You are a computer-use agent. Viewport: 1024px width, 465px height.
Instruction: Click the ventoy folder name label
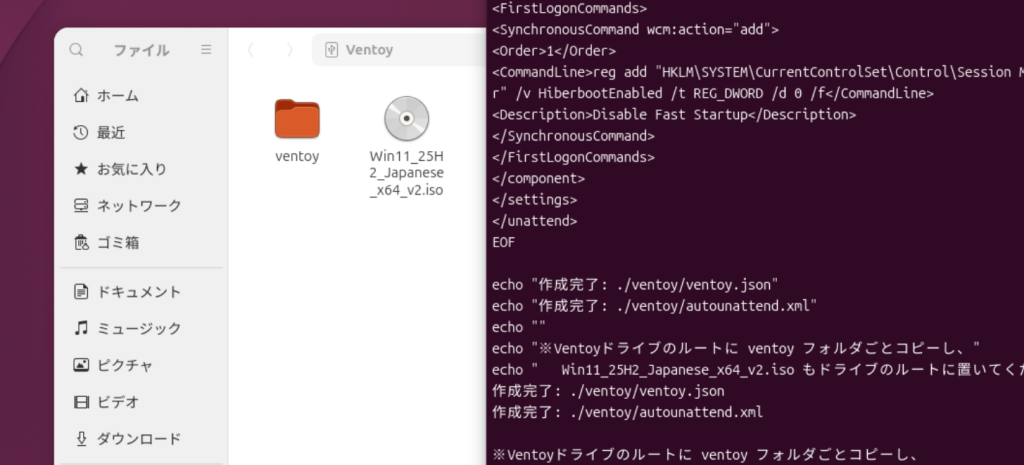(297, 157)
